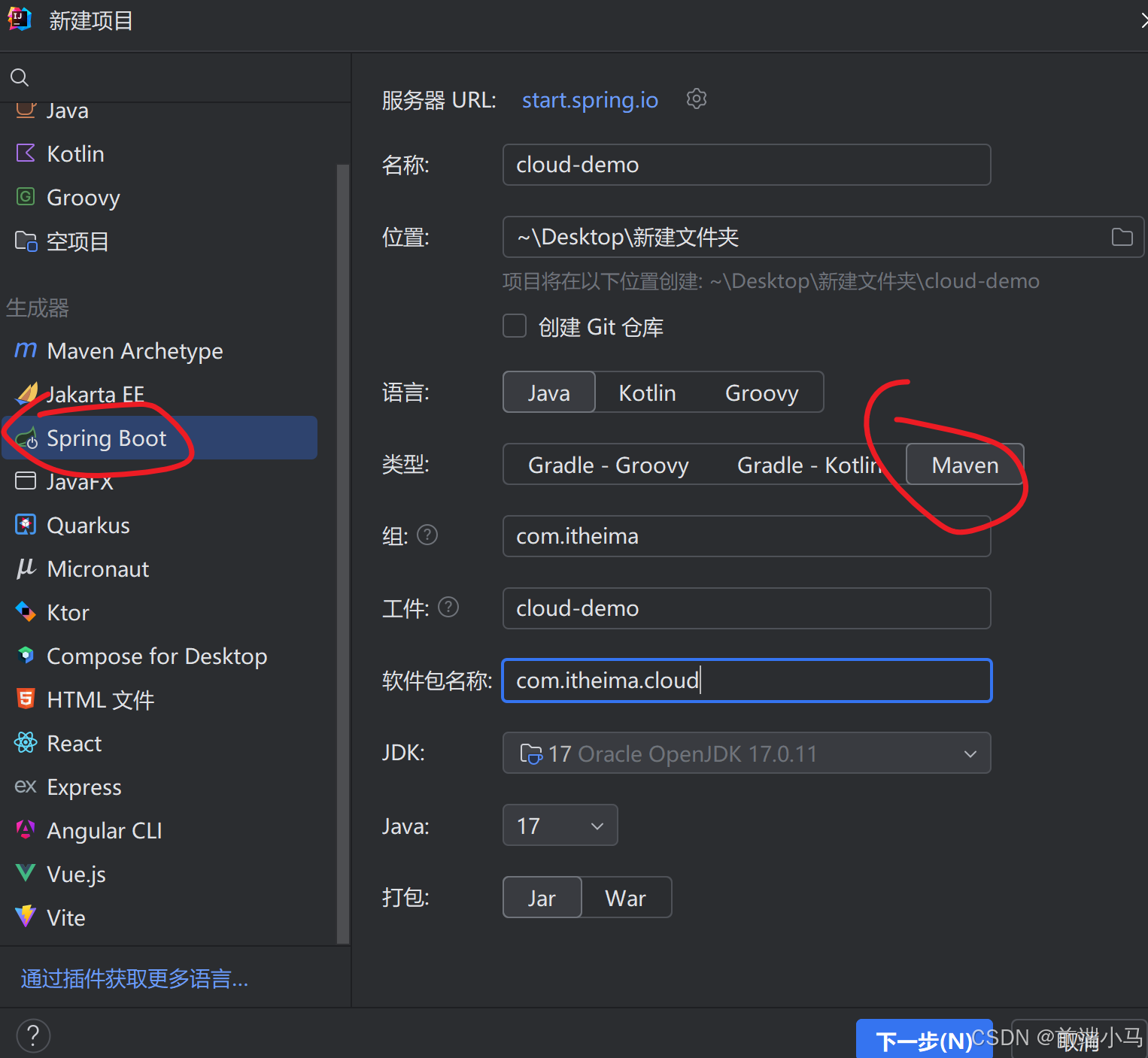
Task: Click the Maven Archetype icon
Action: tap(26, 350)
